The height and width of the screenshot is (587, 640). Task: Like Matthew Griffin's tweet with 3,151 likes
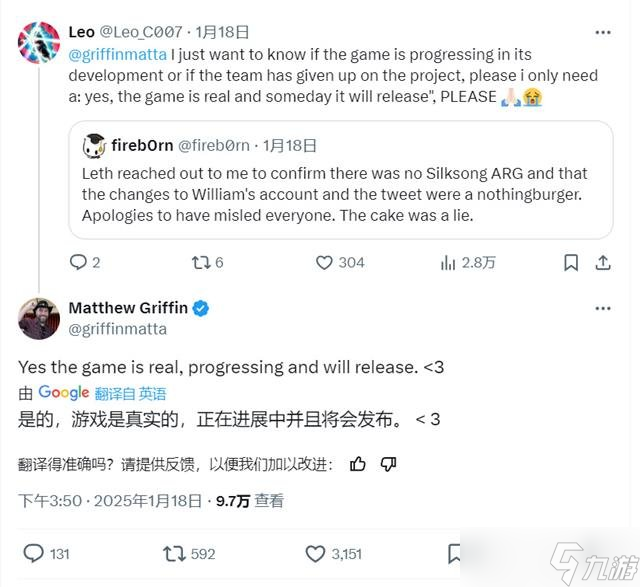pyautogui.click(x=333, y=554)
